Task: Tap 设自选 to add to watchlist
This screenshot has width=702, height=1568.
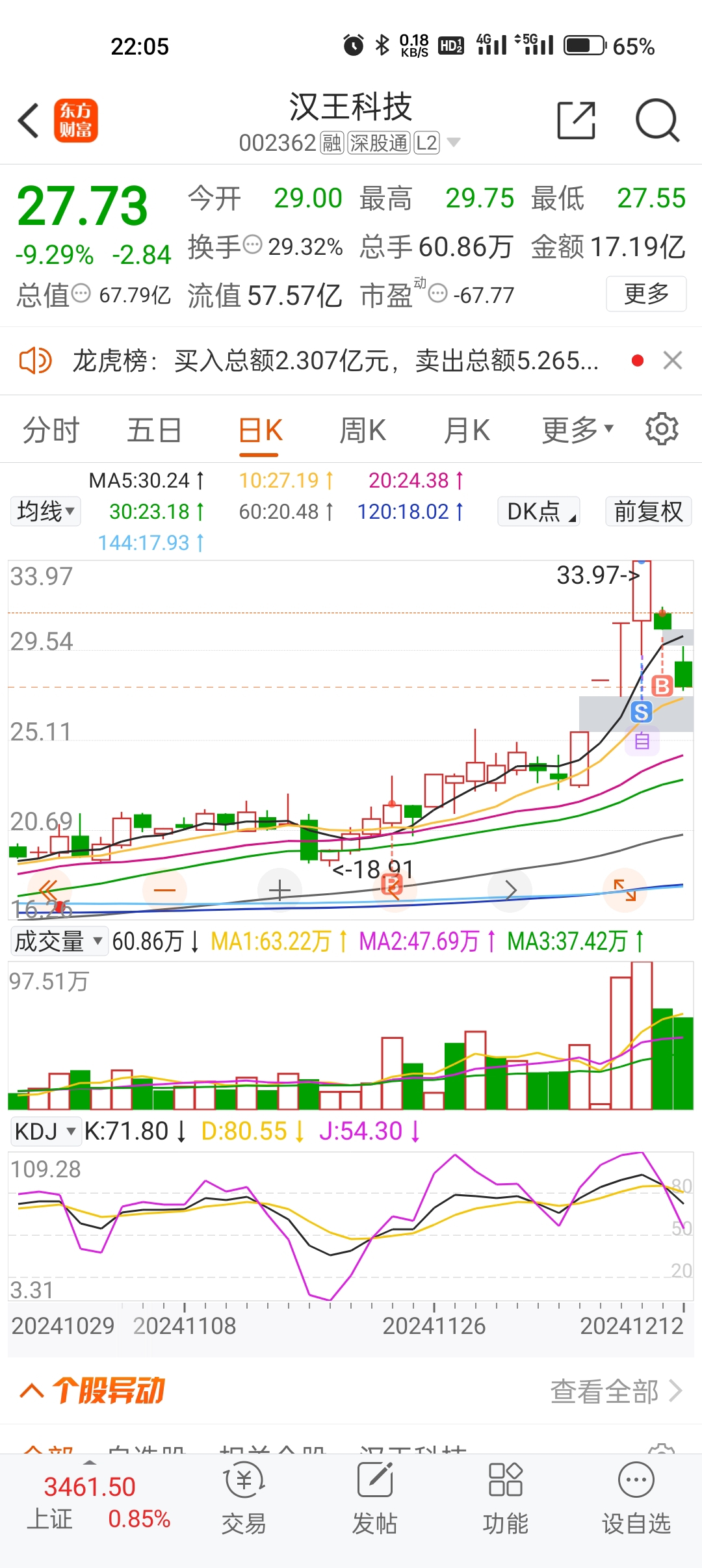Action: (x=636, y=1498)
